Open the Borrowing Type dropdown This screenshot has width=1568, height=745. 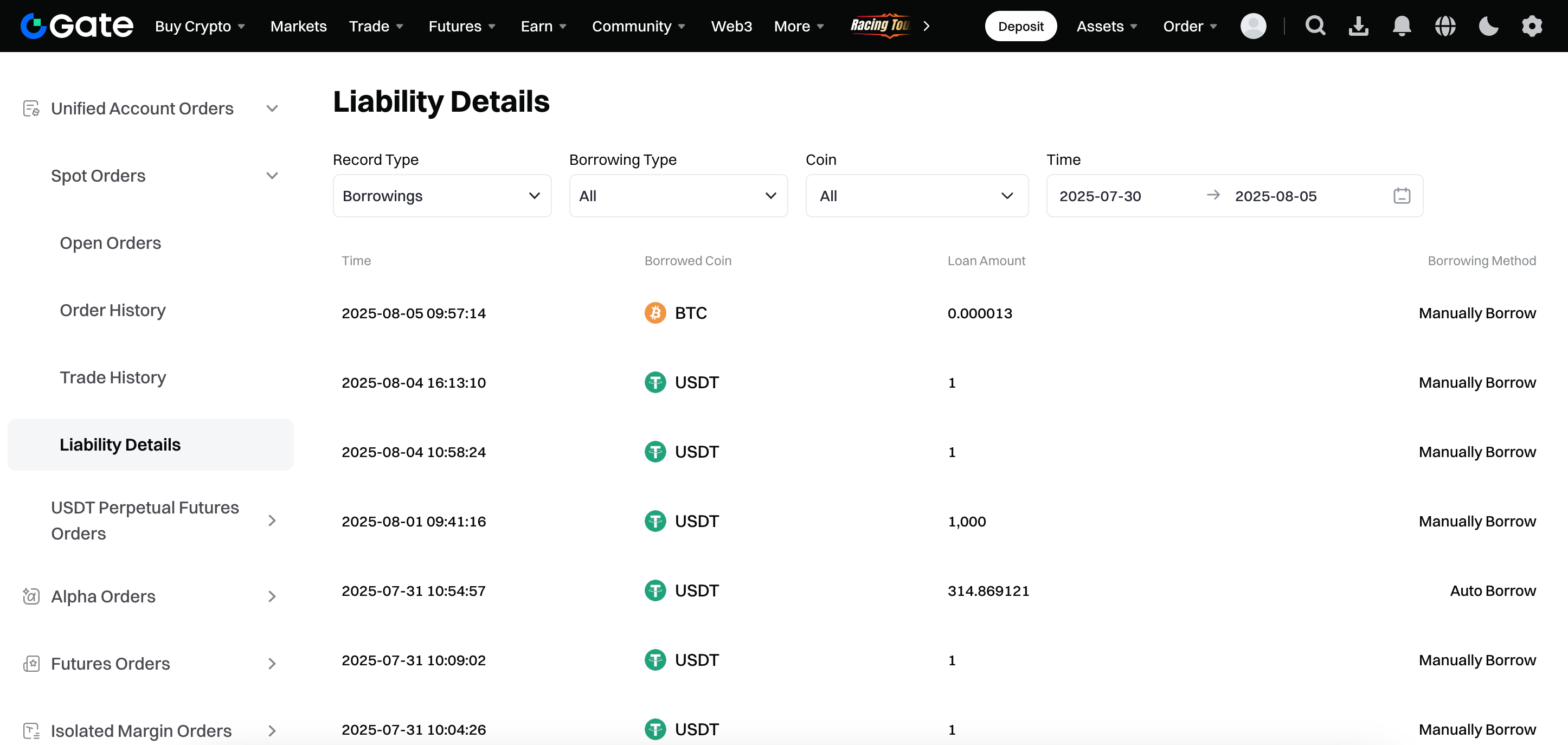[678, 196]
